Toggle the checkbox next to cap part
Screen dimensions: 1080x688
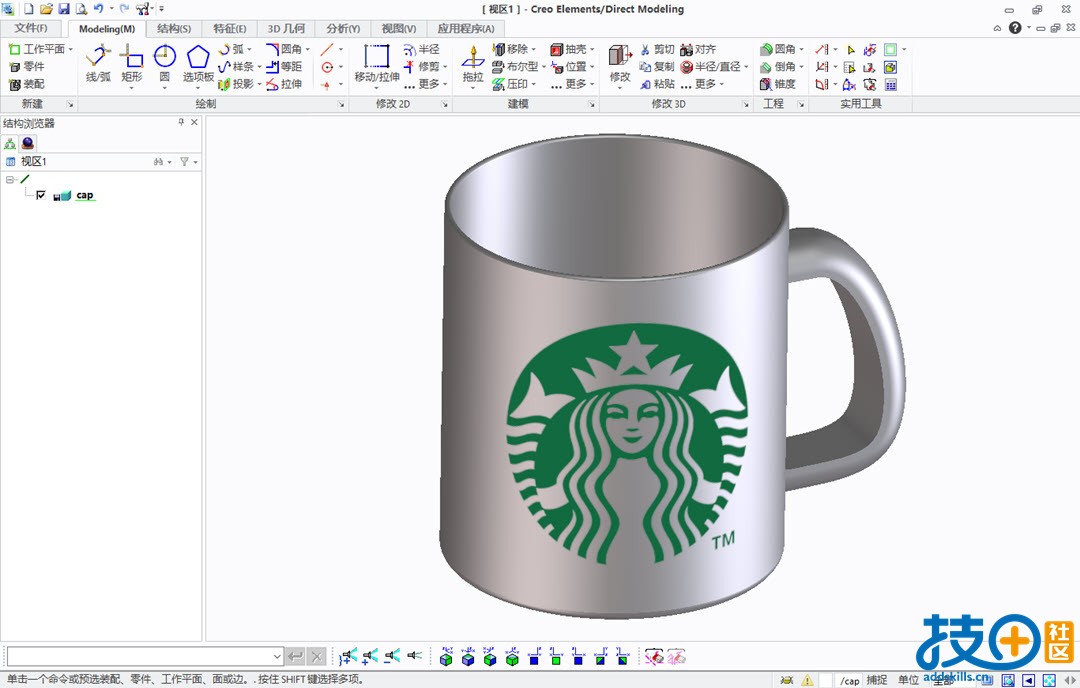41,195
